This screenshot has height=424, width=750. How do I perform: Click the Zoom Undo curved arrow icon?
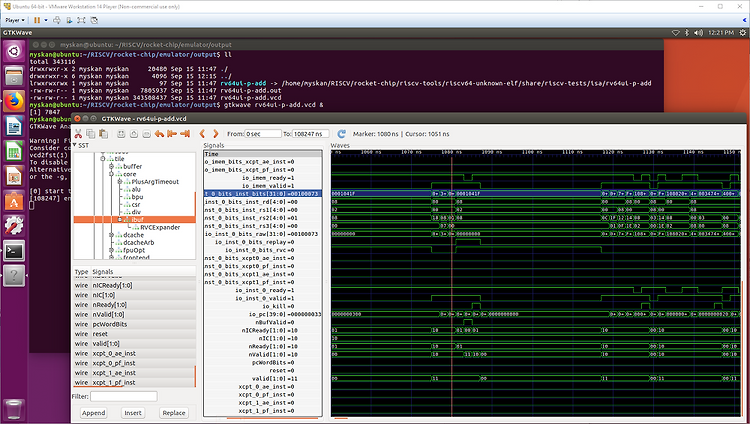159,134
